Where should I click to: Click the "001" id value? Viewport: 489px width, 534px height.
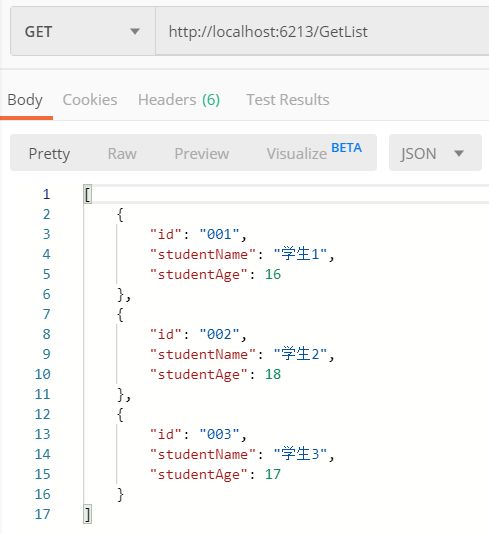(220, 234)
